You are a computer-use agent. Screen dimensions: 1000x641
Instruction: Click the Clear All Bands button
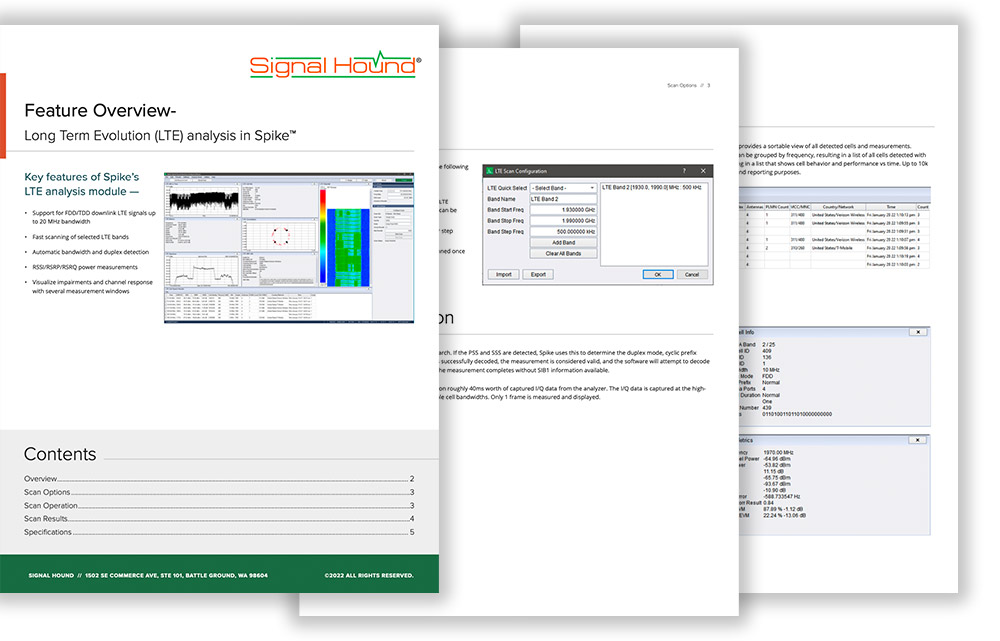[x=563, y=253]
